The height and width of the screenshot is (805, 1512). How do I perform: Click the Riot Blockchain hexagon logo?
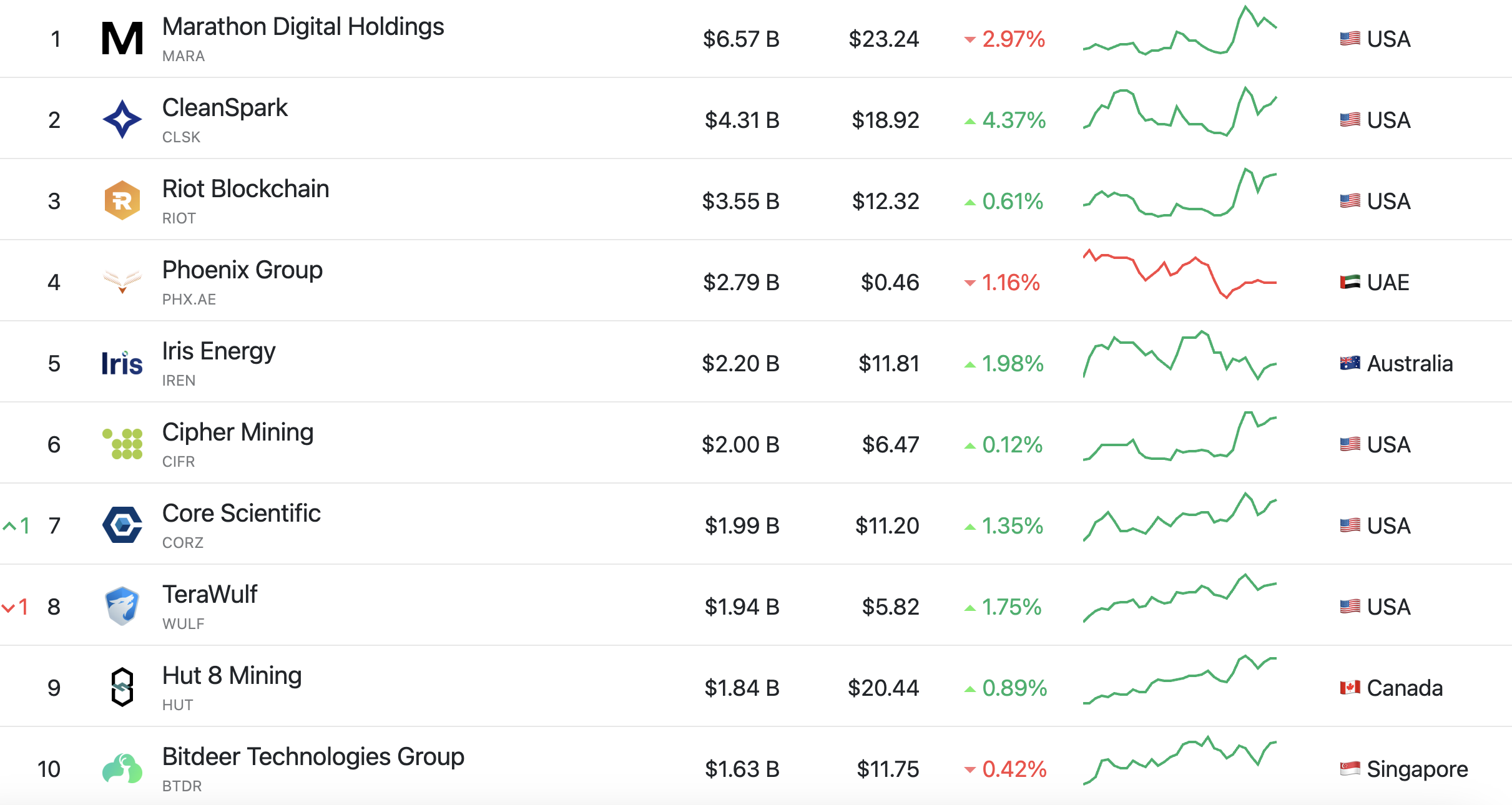(122, 200)
